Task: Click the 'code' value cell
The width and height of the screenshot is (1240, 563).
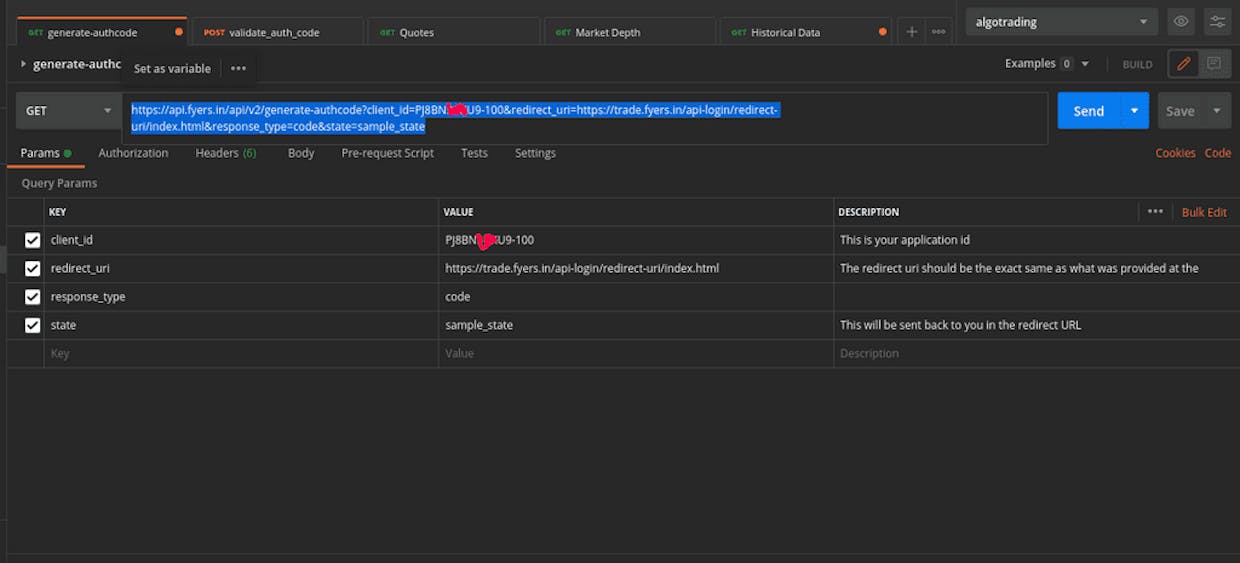Action: pyautogui.click(x=636, y=297)
